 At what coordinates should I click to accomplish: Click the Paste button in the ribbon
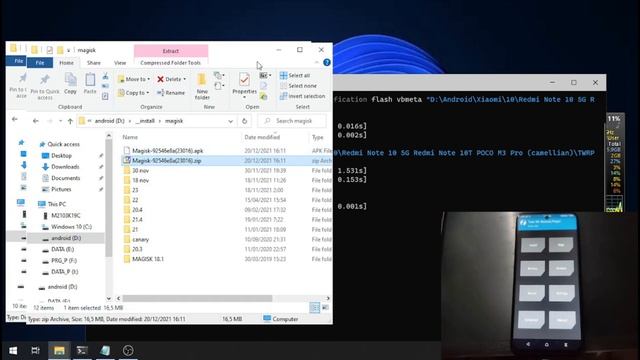(x=90, y=84)
